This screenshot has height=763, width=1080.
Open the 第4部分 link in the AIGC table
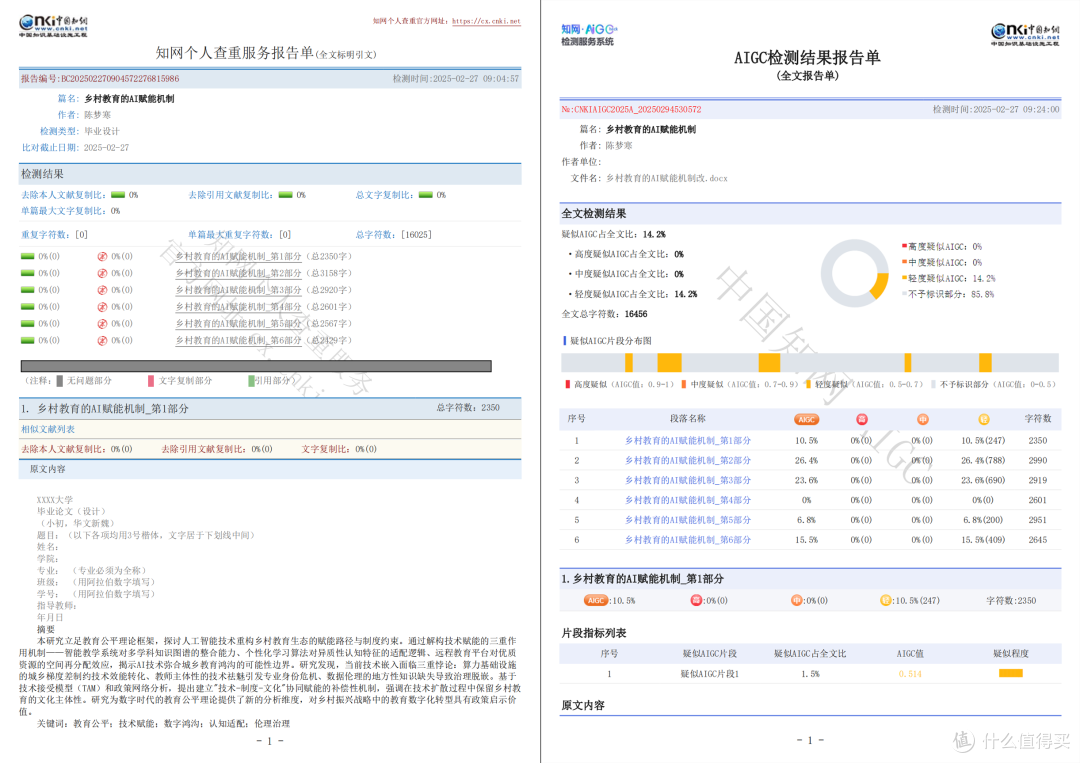[687, 500]
